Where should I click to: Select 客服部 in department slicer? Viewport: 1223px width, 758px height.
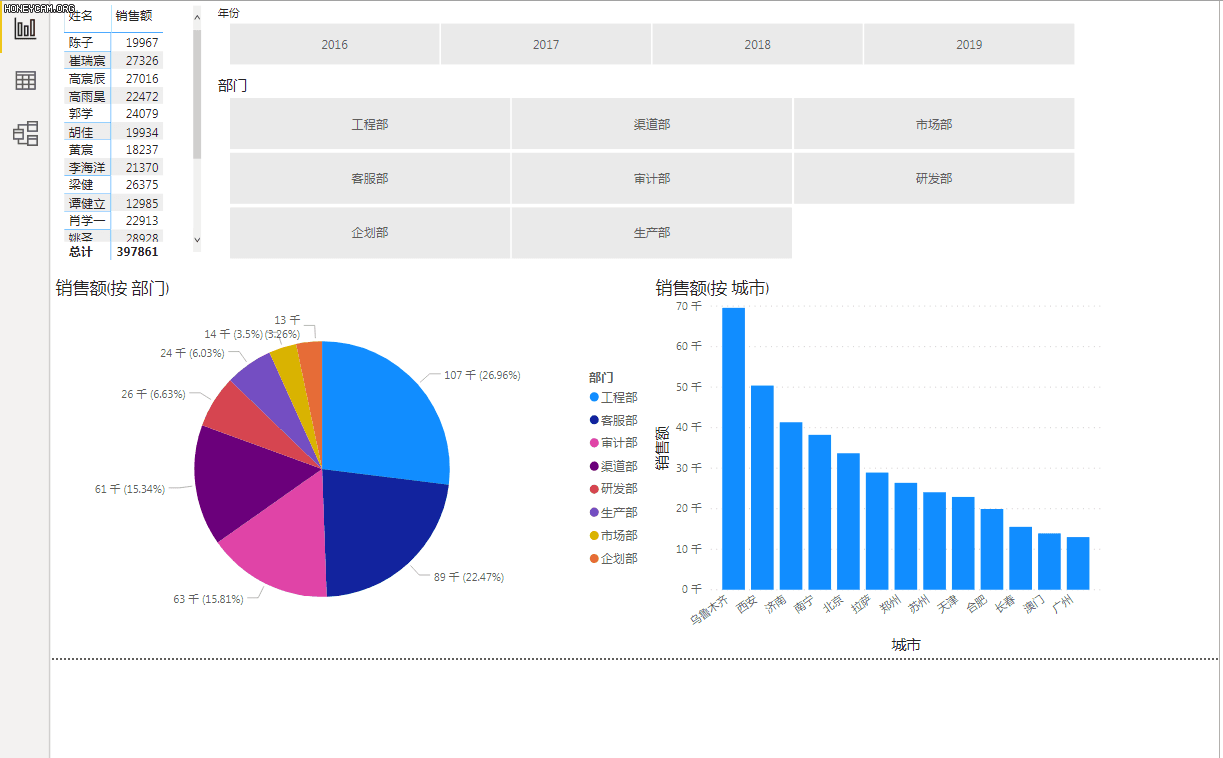coord(370,178)
